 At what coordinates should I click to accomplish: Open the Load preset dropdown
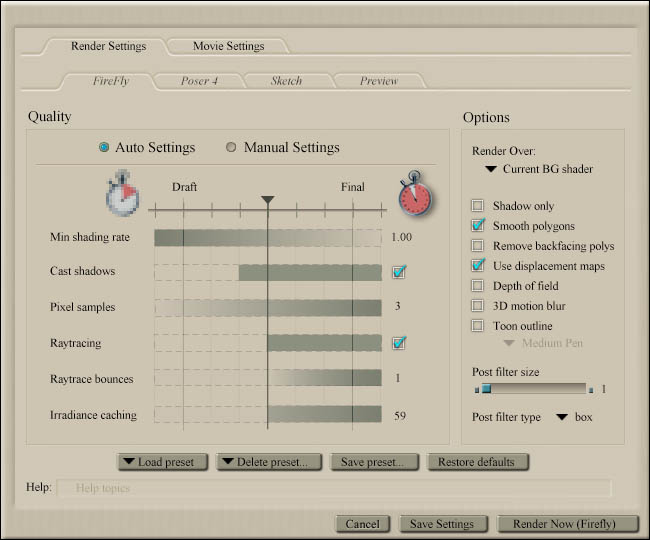click(162, 462)
